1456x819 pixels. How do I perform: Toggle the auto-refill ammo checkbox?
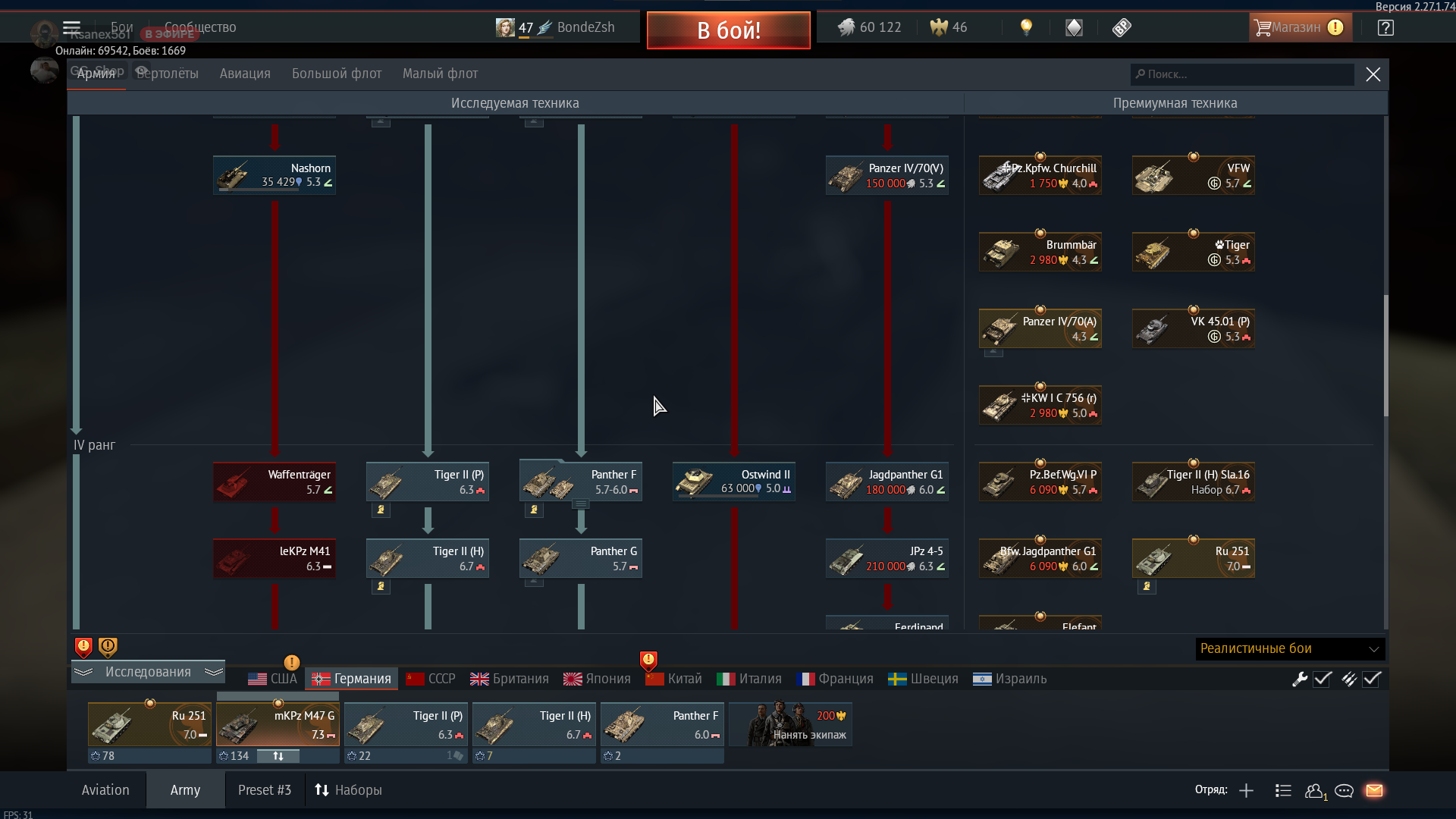click(1371, 679)
